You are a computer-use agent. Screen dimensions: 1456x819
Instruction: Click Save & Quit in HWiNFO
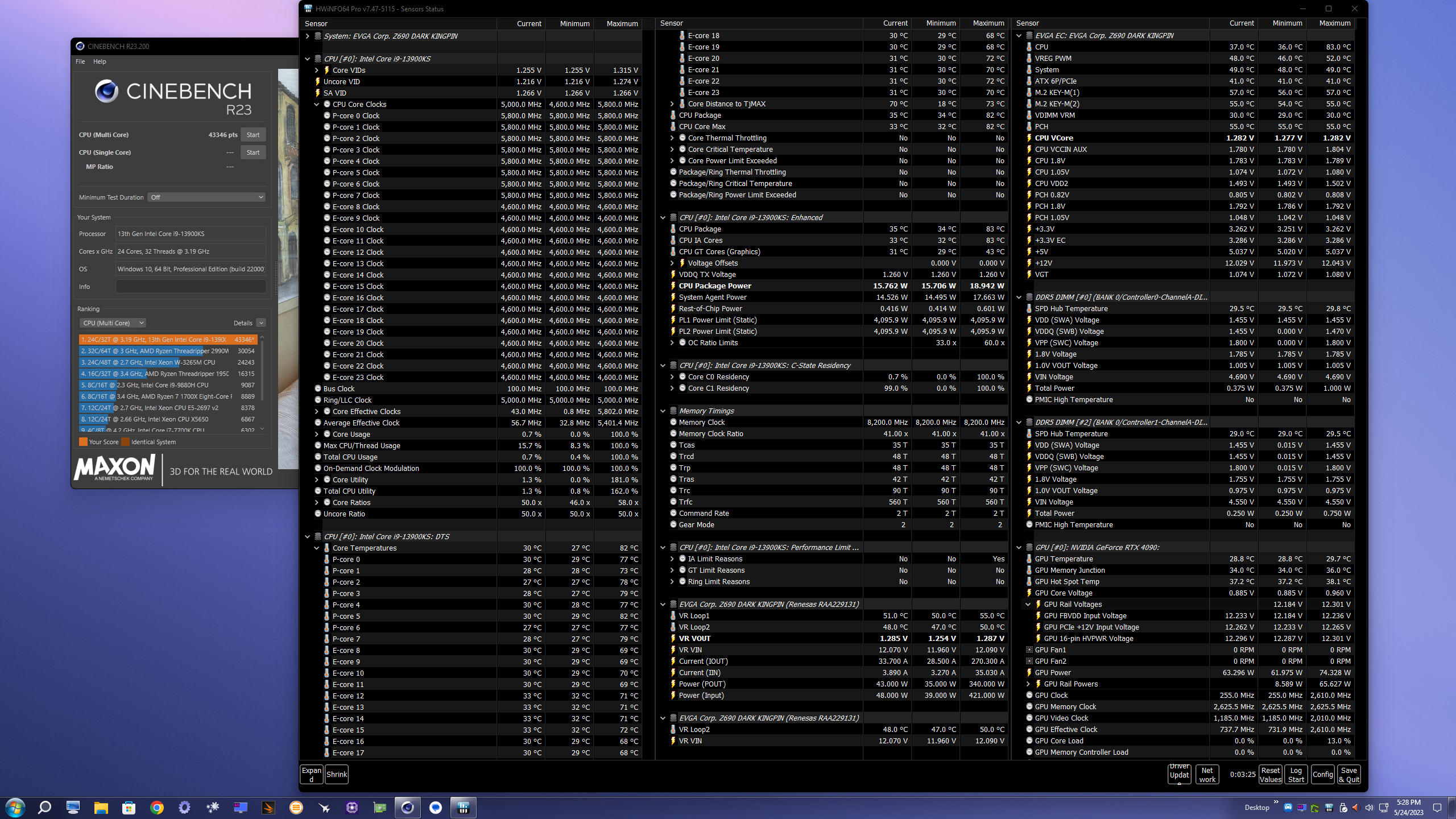point(1349,774)
